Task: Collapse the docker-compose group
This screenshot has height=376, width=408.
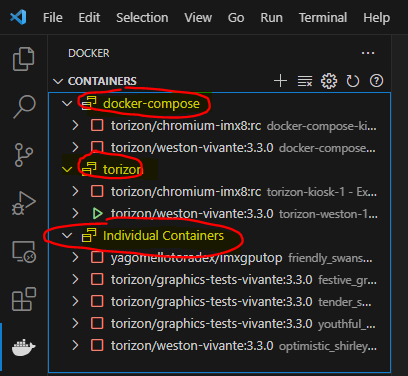Action: [x=67, y=103]
